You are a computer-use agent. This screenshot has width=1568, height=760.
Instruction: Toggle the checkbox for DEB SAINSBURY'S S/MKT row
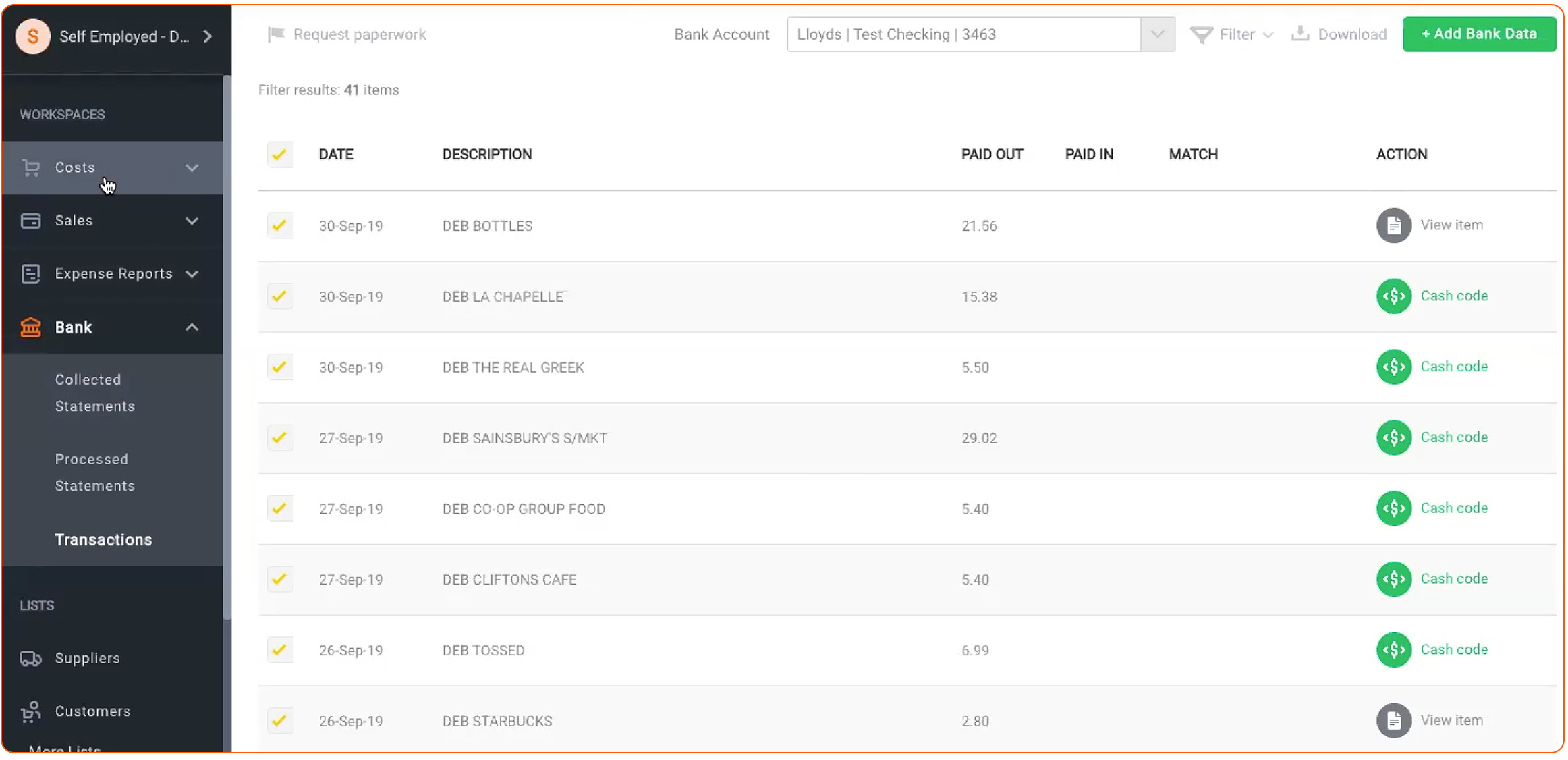coord(279,438)
